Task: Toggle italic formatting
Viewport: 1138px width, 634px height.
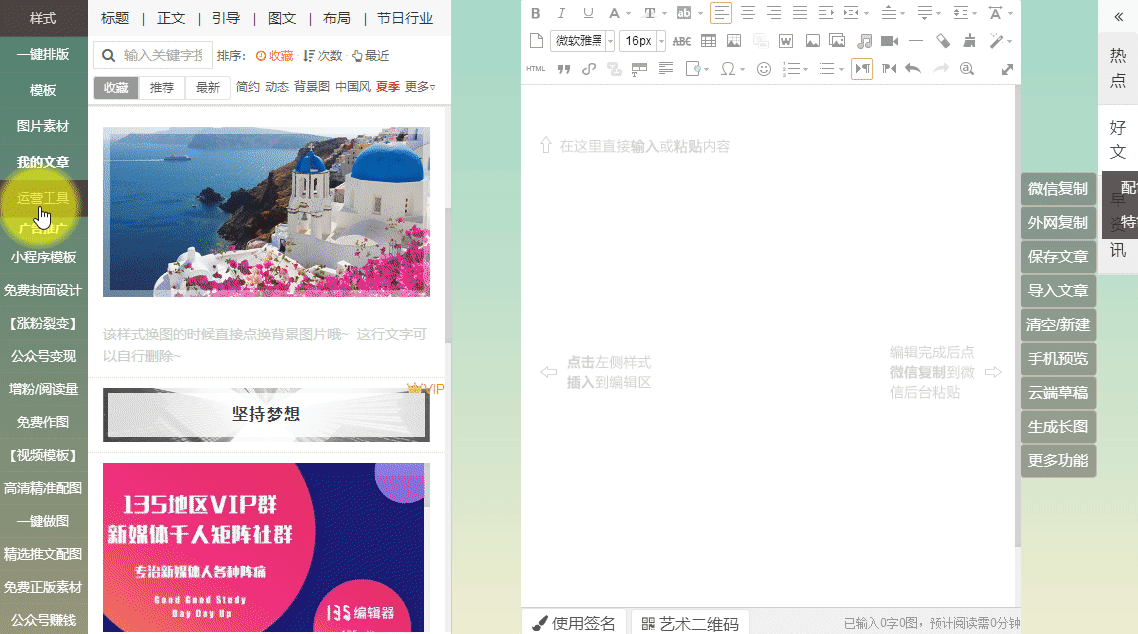Action: tap(561, 13)
